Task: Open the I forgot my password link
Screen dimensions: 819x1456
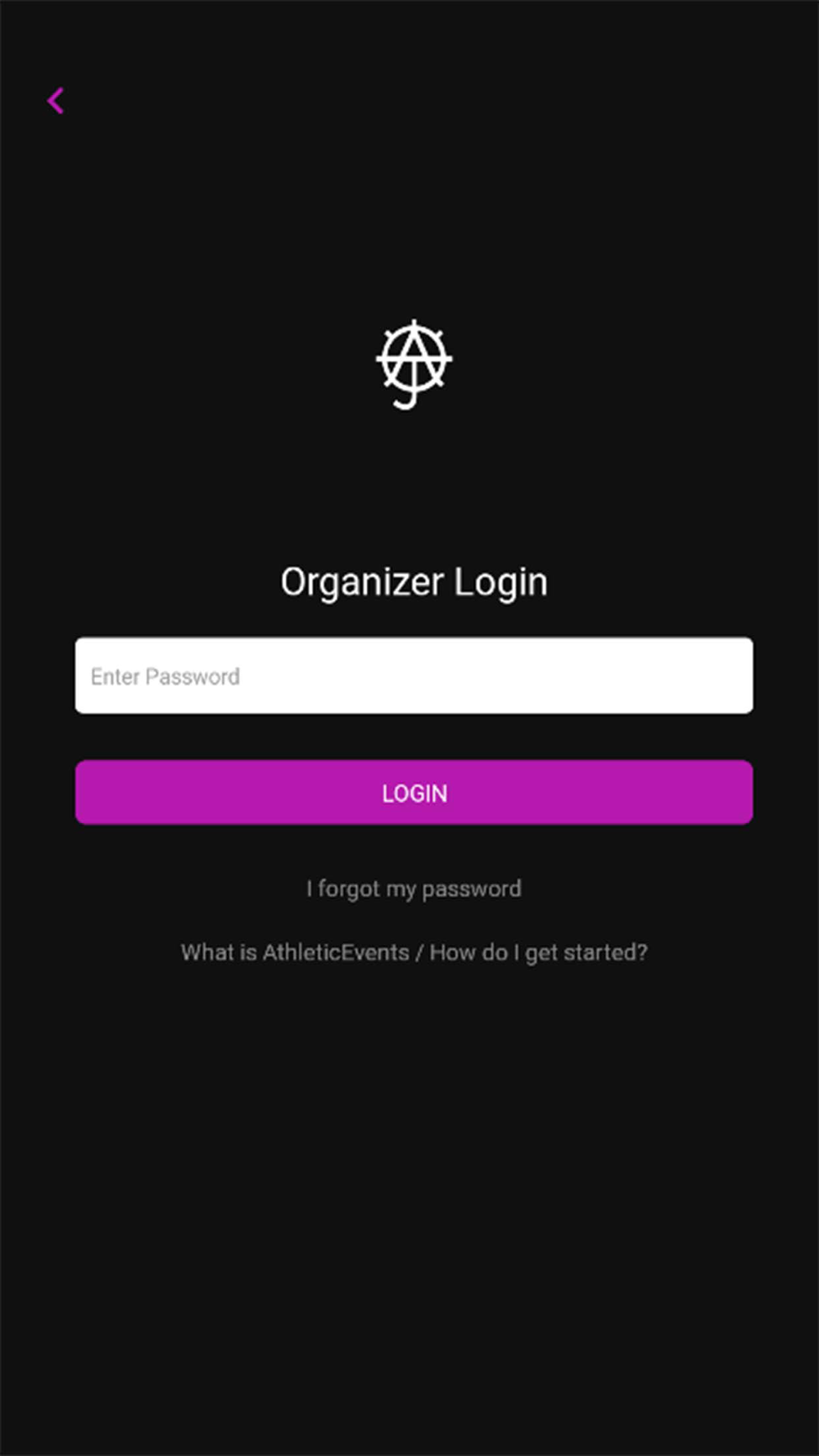Action: tap(414, 889)
